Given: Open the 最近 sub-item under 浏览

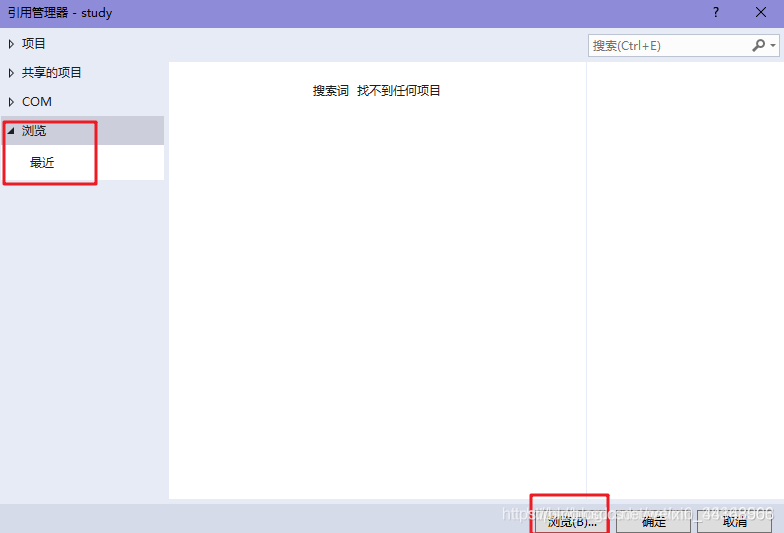Looking at the screenshot, I should point(42,162).
